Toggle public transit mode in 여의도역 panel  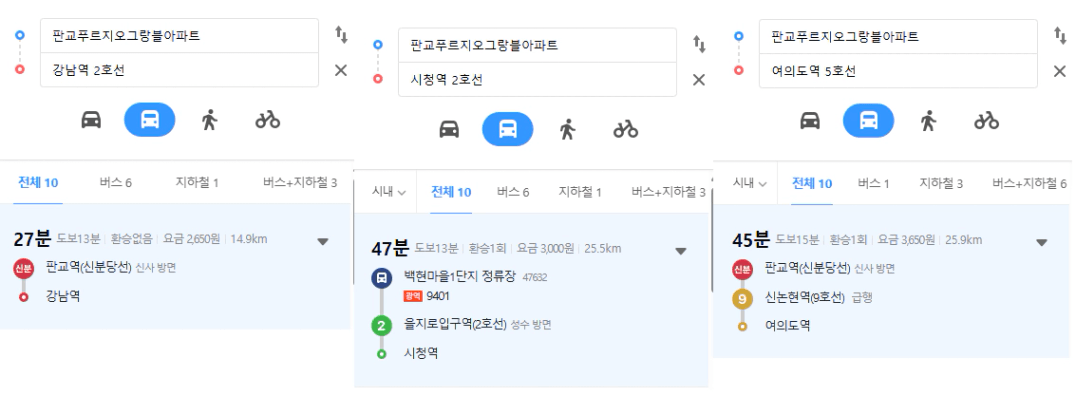tap(868, 121)
